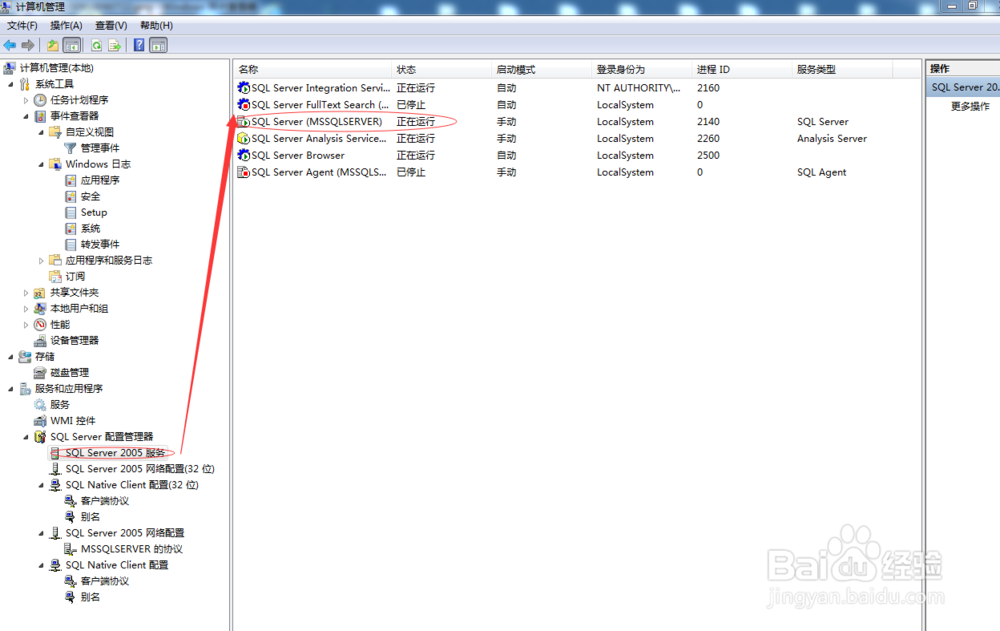Sort by the 服务类型 column header
Viewport: 1000px width, 631px height.
pyautogui.click(x=842, y=70)
